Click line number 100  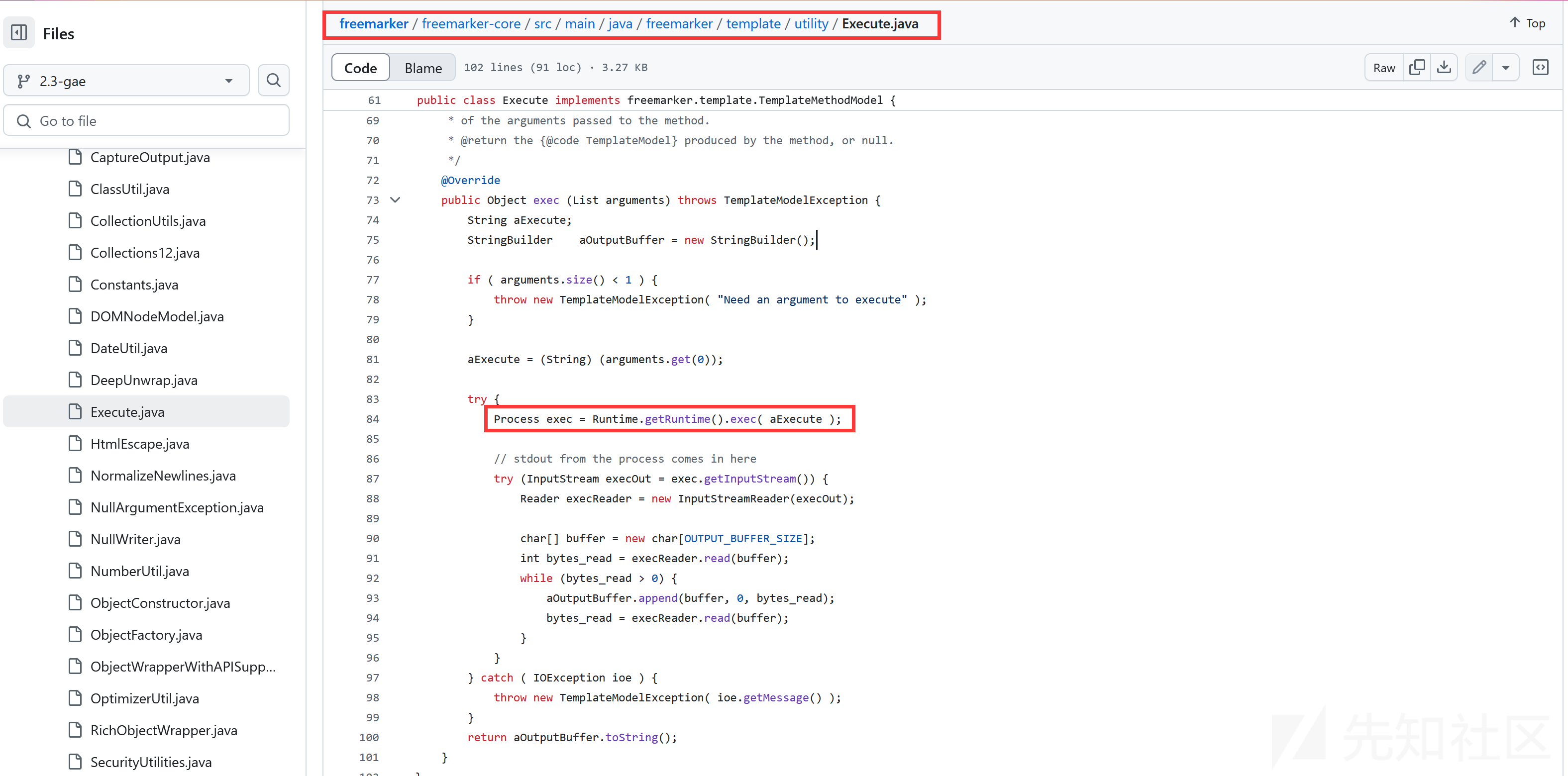pyautogui.click(x=369, y=737)
